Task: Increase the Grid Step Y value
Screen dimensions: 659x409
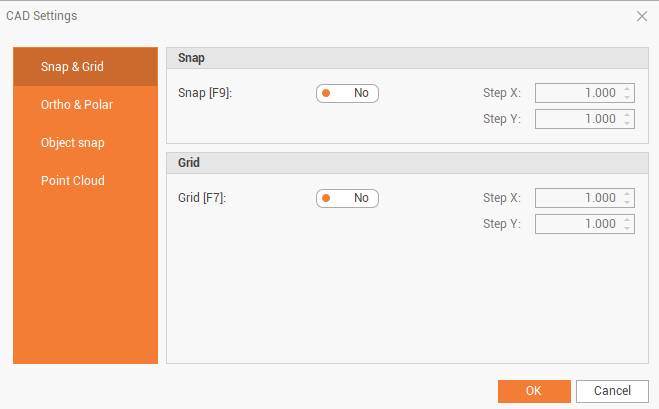Action: pos(627,220)
